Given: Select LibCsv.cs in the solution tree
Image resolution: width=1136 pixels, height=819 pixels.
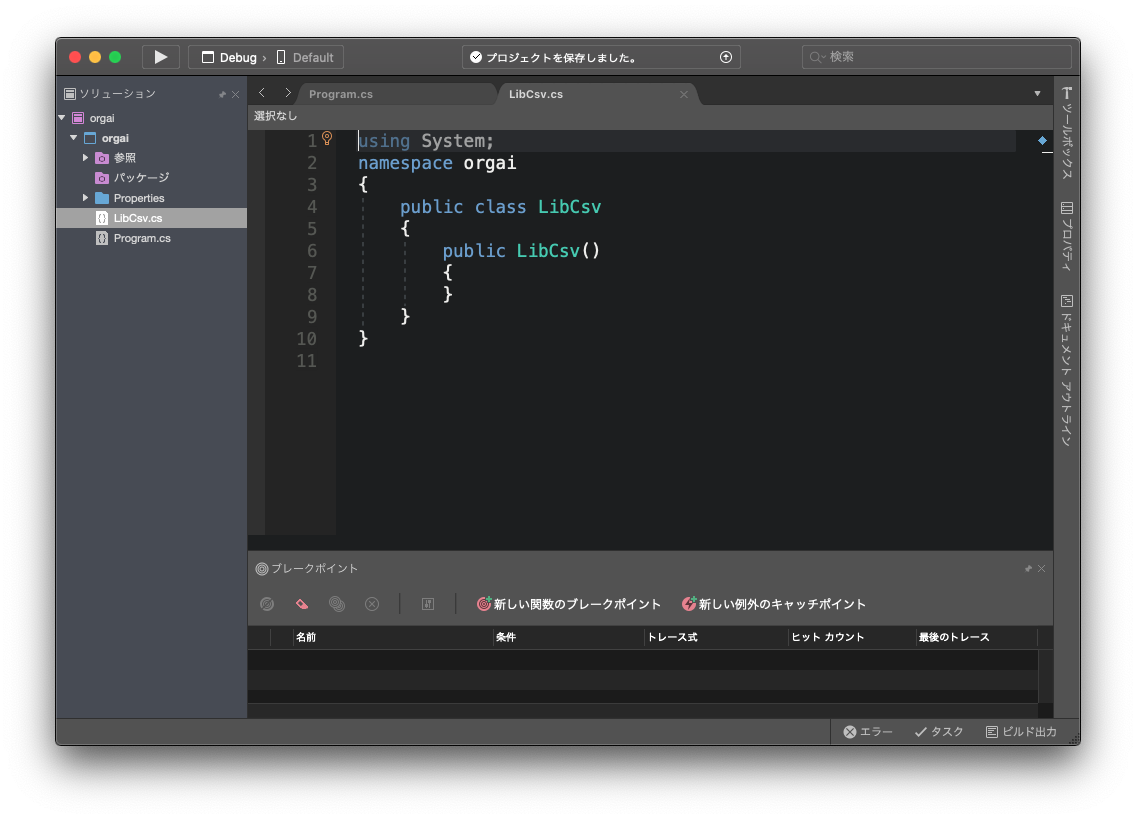Looking at the screenshot, I should point(151,218).
